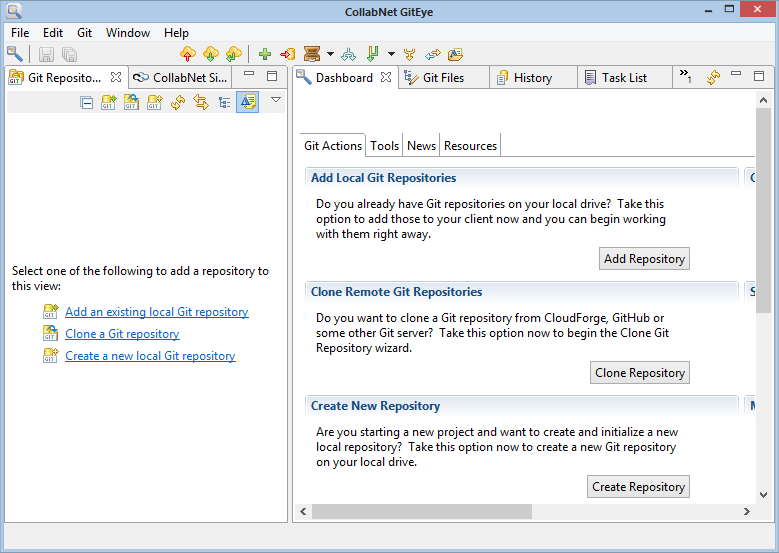Click the vertical scrollbar thumb in Dashboard

(763, 211)
